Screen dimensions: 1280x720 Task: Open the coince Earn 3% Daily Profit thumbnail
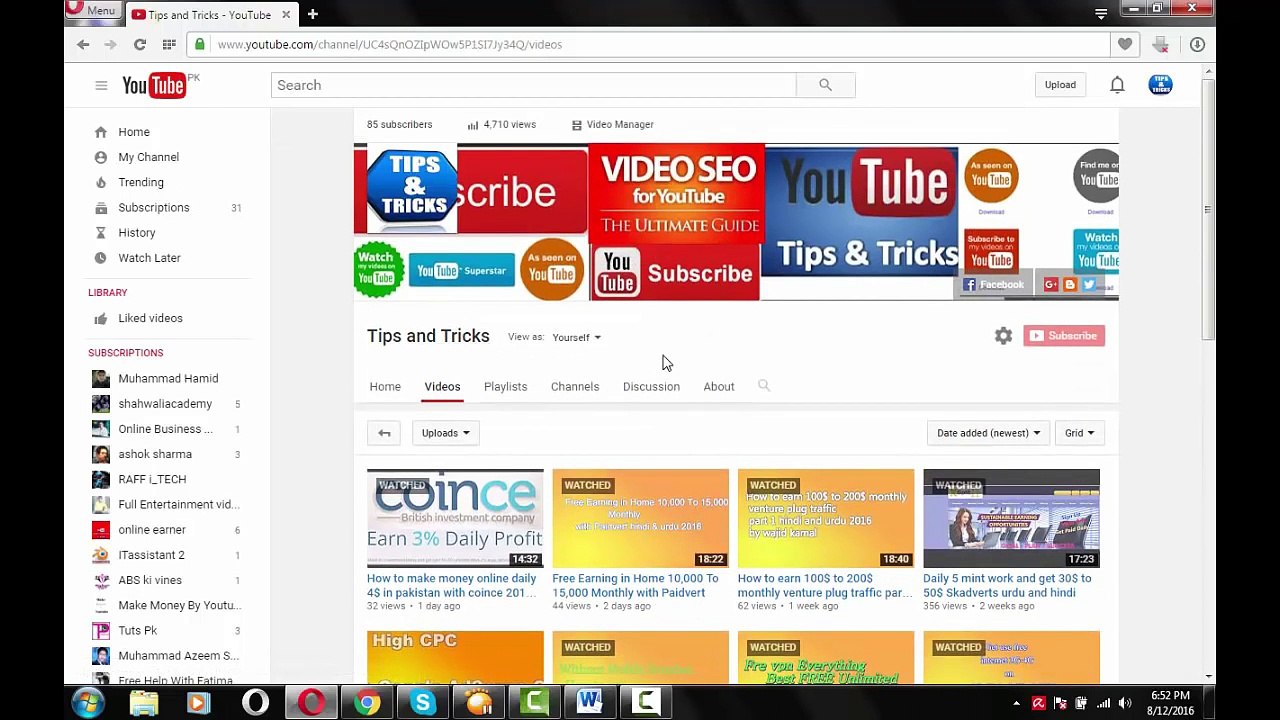coord(455,518)
